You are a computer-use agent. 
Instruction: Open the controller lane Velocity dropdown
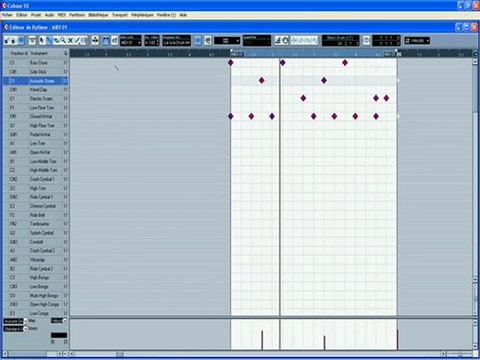tap(59, 321)
